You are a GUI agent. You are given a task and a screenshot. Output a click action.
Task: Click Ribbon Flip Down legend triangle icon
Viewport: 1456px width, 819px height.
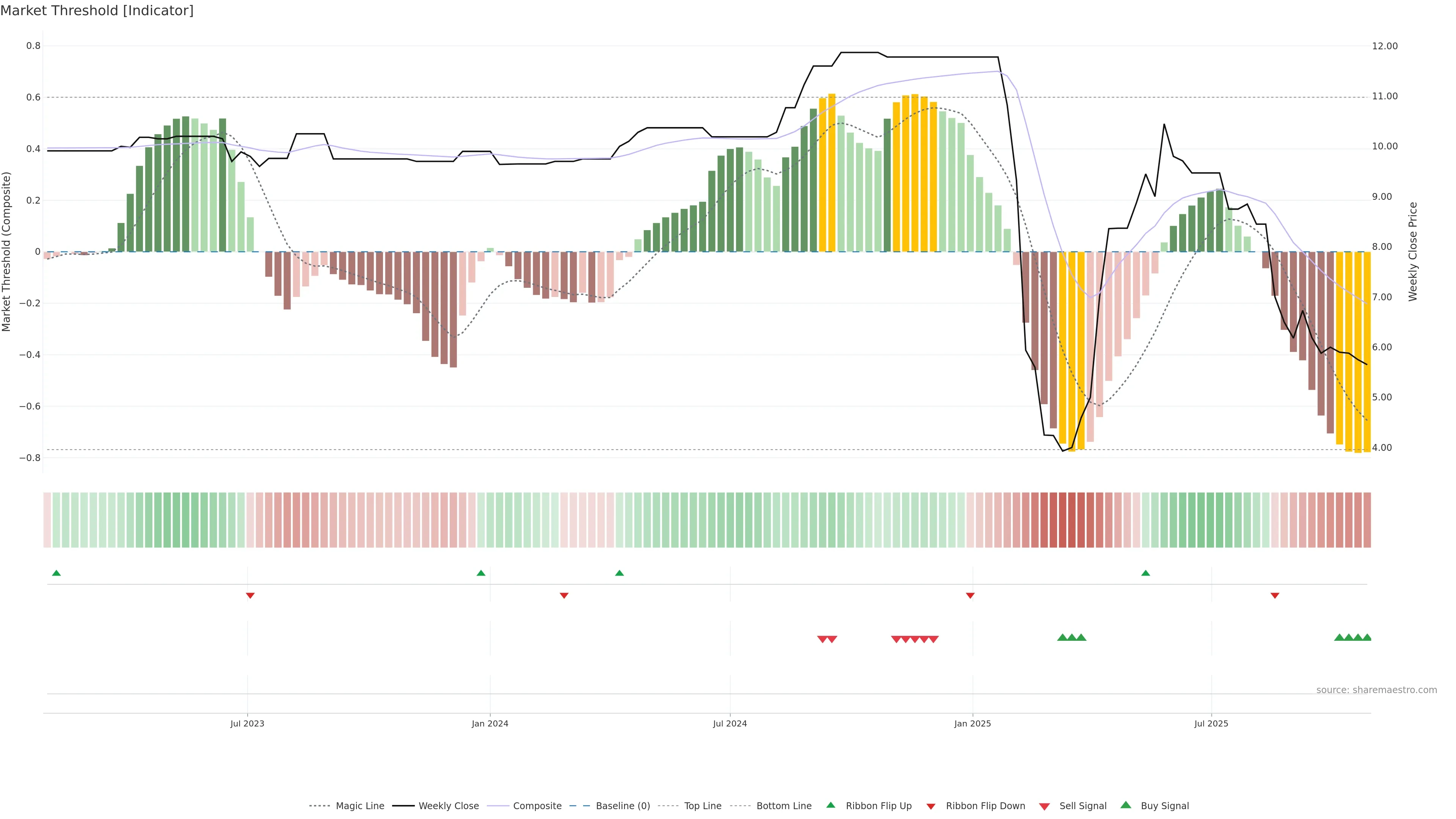coord(931,806)
